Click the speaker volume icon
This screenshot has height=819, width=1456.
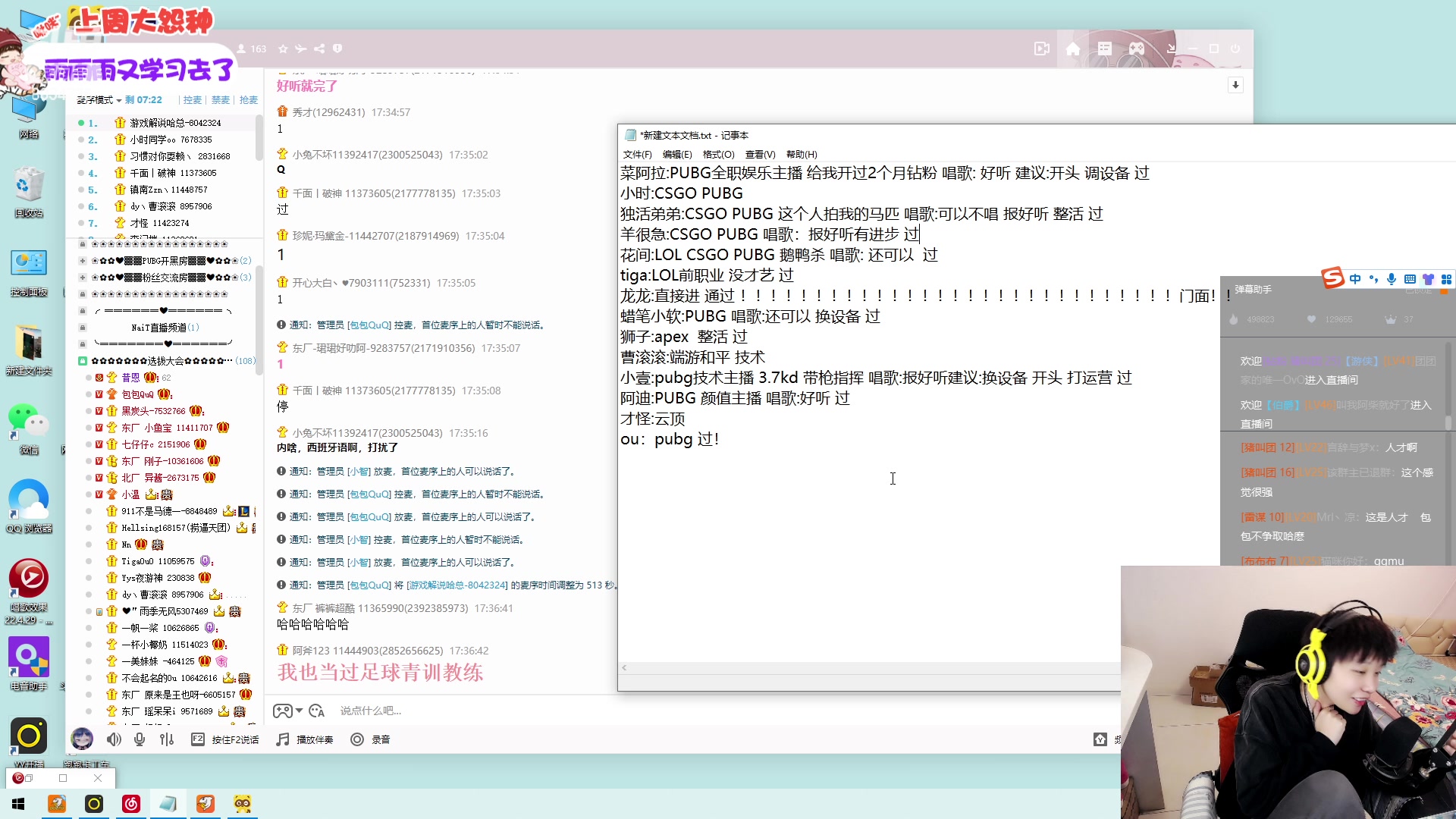(114, 739)
